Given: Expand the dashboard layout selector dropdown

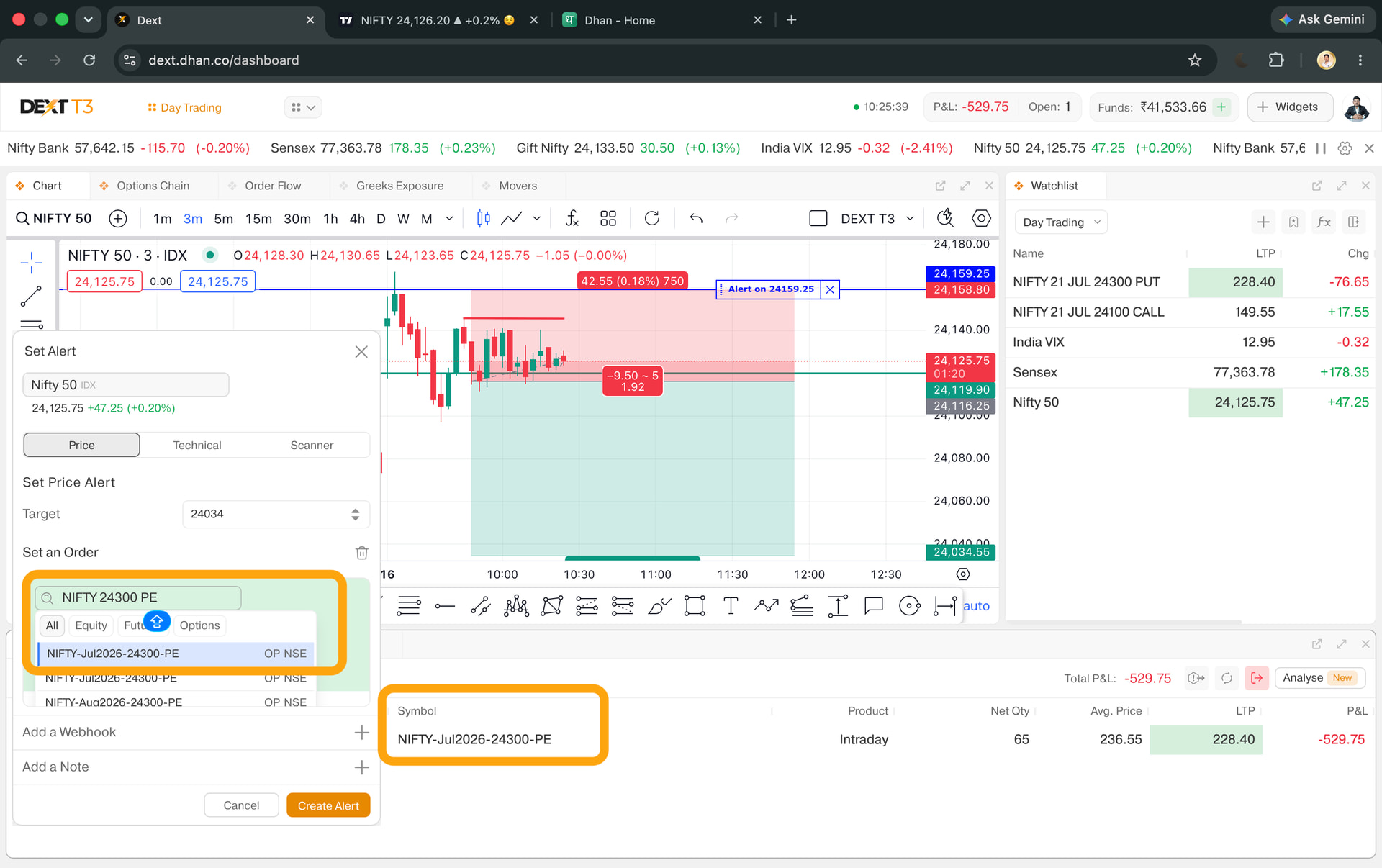Looking at the screenshot, I should [x=303, y=107].
